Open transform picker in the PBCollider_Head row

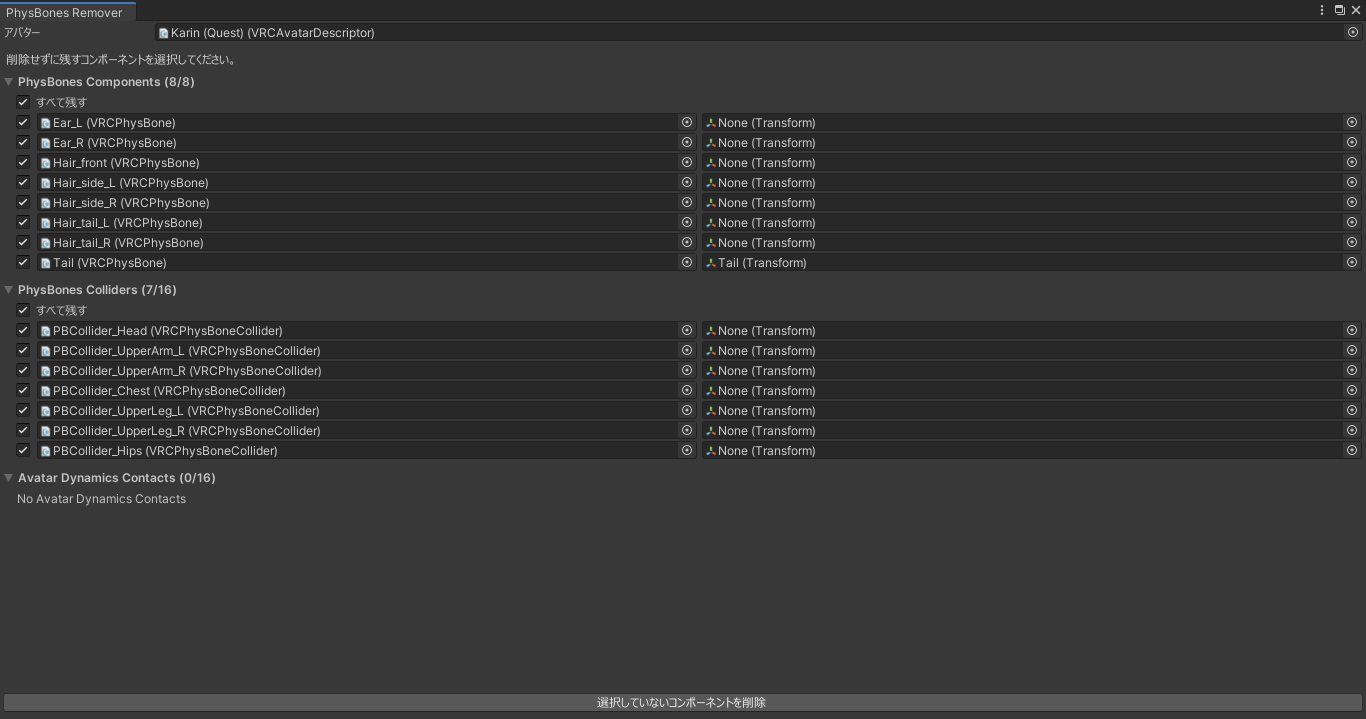pos(1352,330)
